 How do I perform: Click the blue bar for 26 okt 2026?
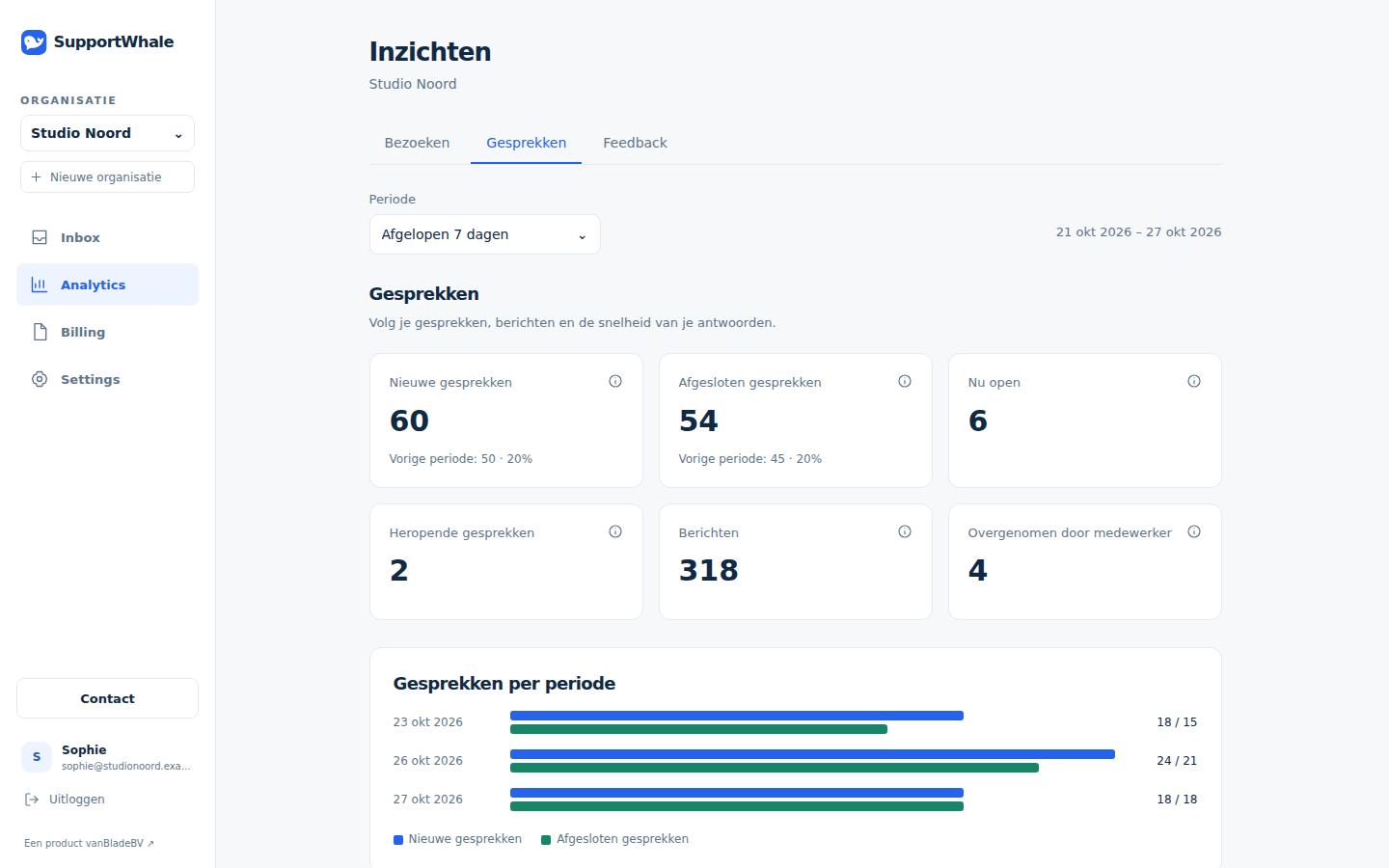[812, 754]
